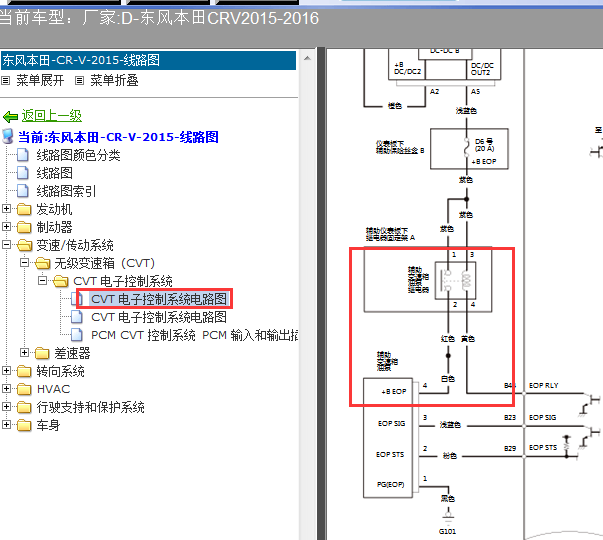603x540 pixels.
Task: Click G101 ground label in diagram
Action: [447, 531]
